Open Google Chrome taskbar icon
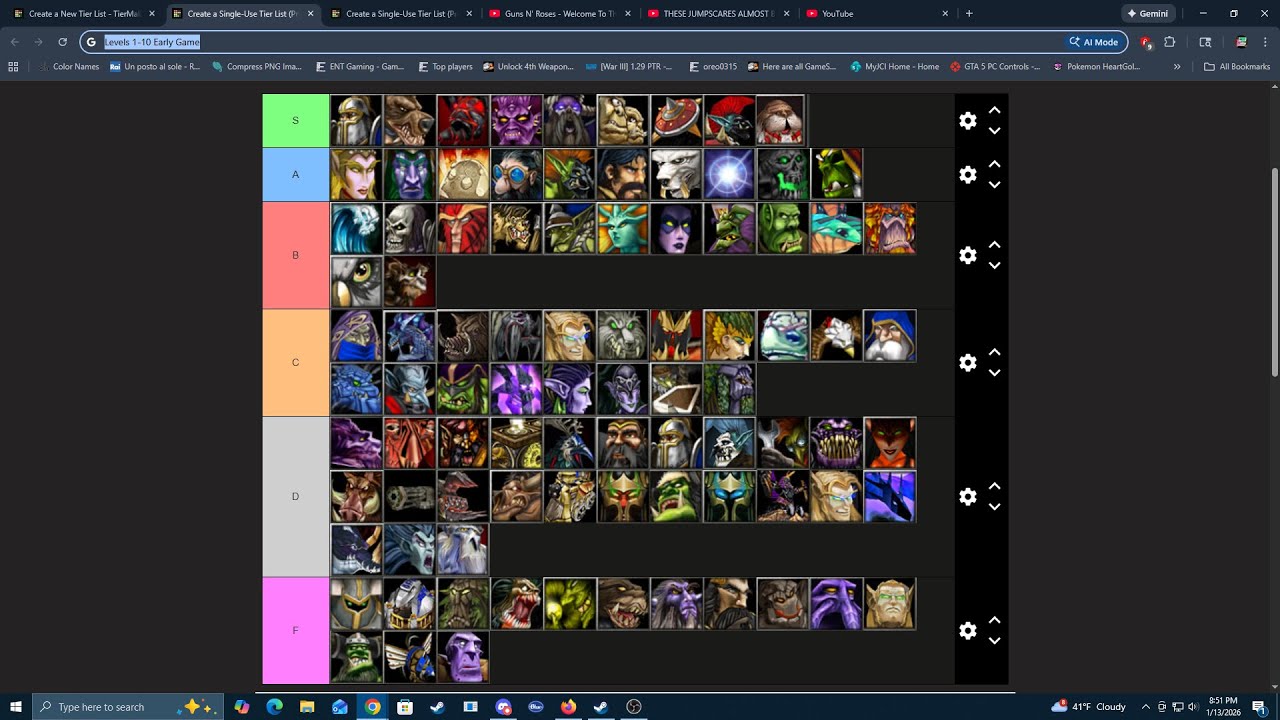Image resolution: width=1280 pixels, height=720 pixels. pos(372,707)
